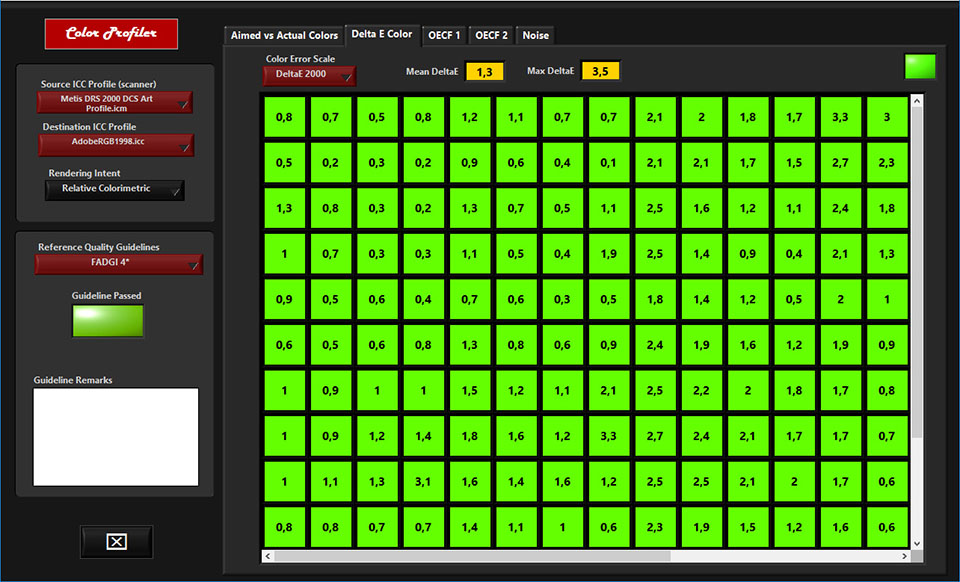
Task: Click the Color Error Scale label
Action: [300, 59]
